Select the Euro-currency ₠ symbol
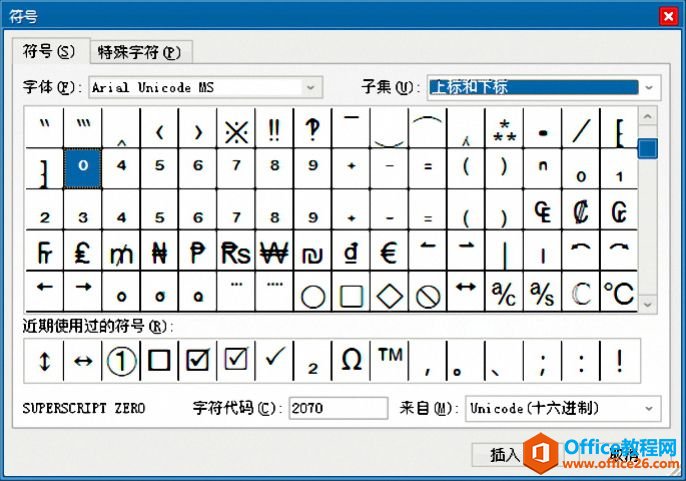Viewport: 686px width, 481px height. point(542,210)
